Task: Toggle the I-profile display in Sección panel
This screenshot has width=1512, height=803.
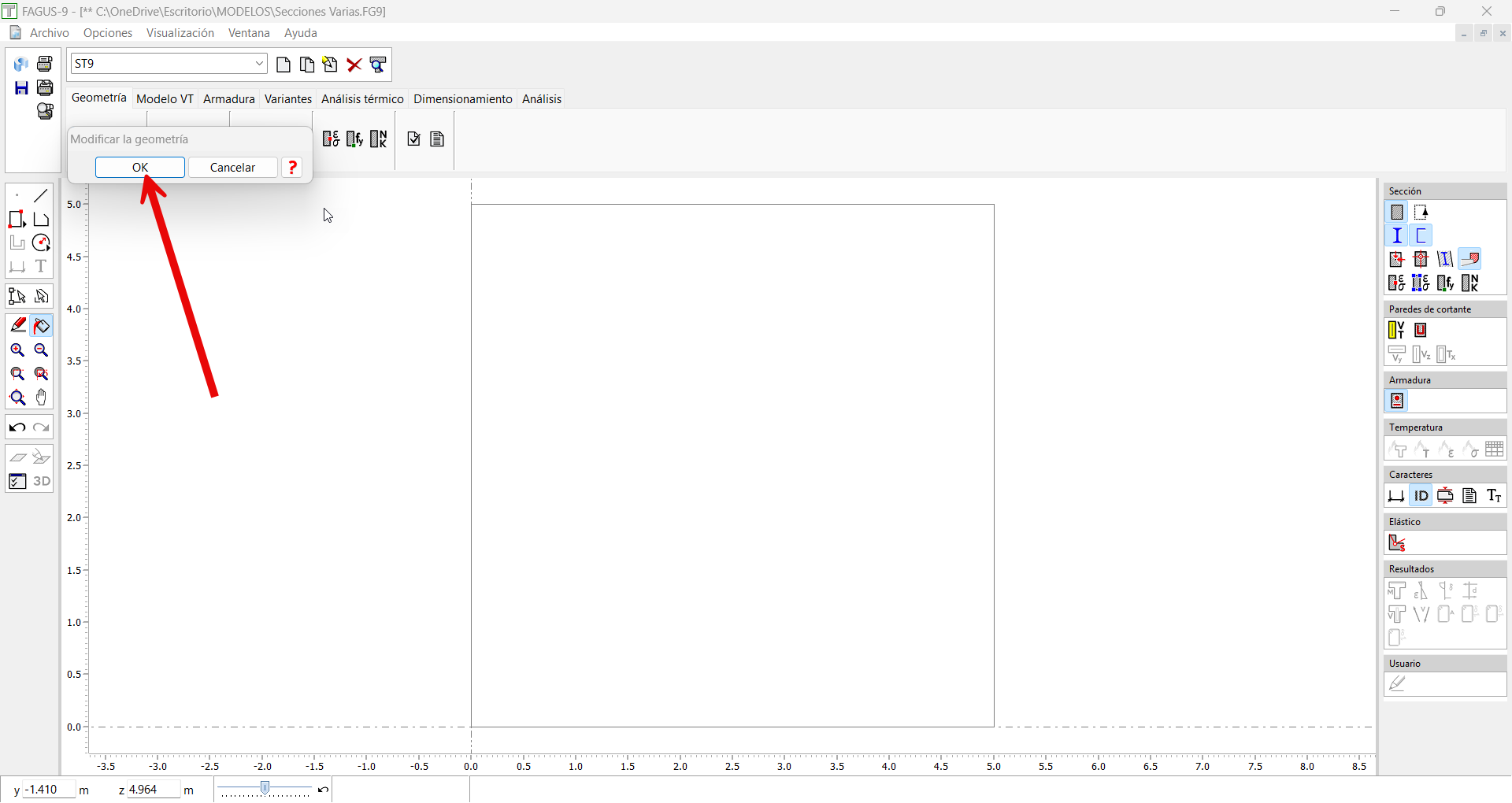Action: point(1397,235)
